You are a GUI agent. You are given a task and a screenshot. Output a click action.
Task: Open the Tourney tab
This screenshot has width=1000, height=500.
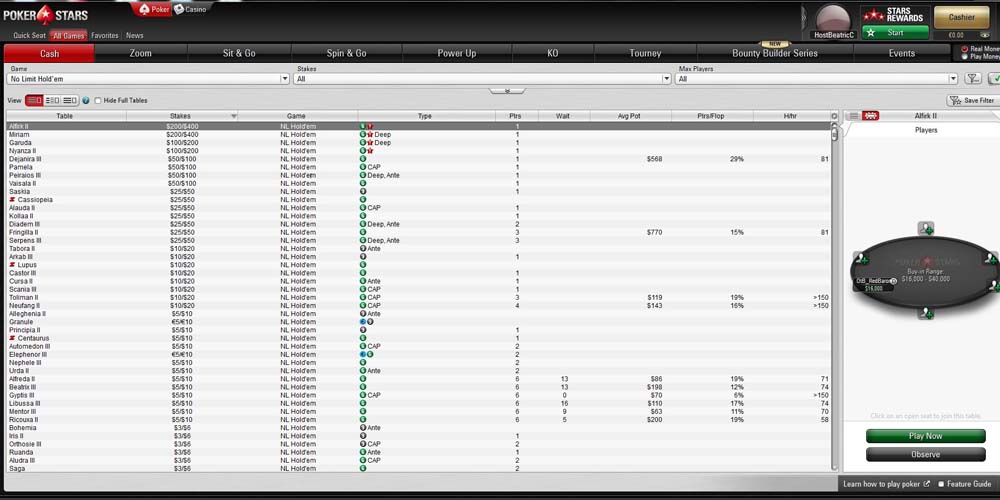(x=645, y=53)
